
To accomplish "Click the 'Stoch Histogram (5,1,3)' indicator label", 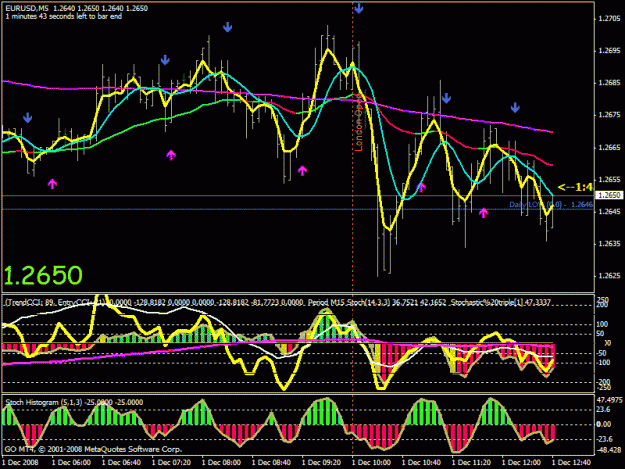I will pyautogui.click(x=44, y=402).
